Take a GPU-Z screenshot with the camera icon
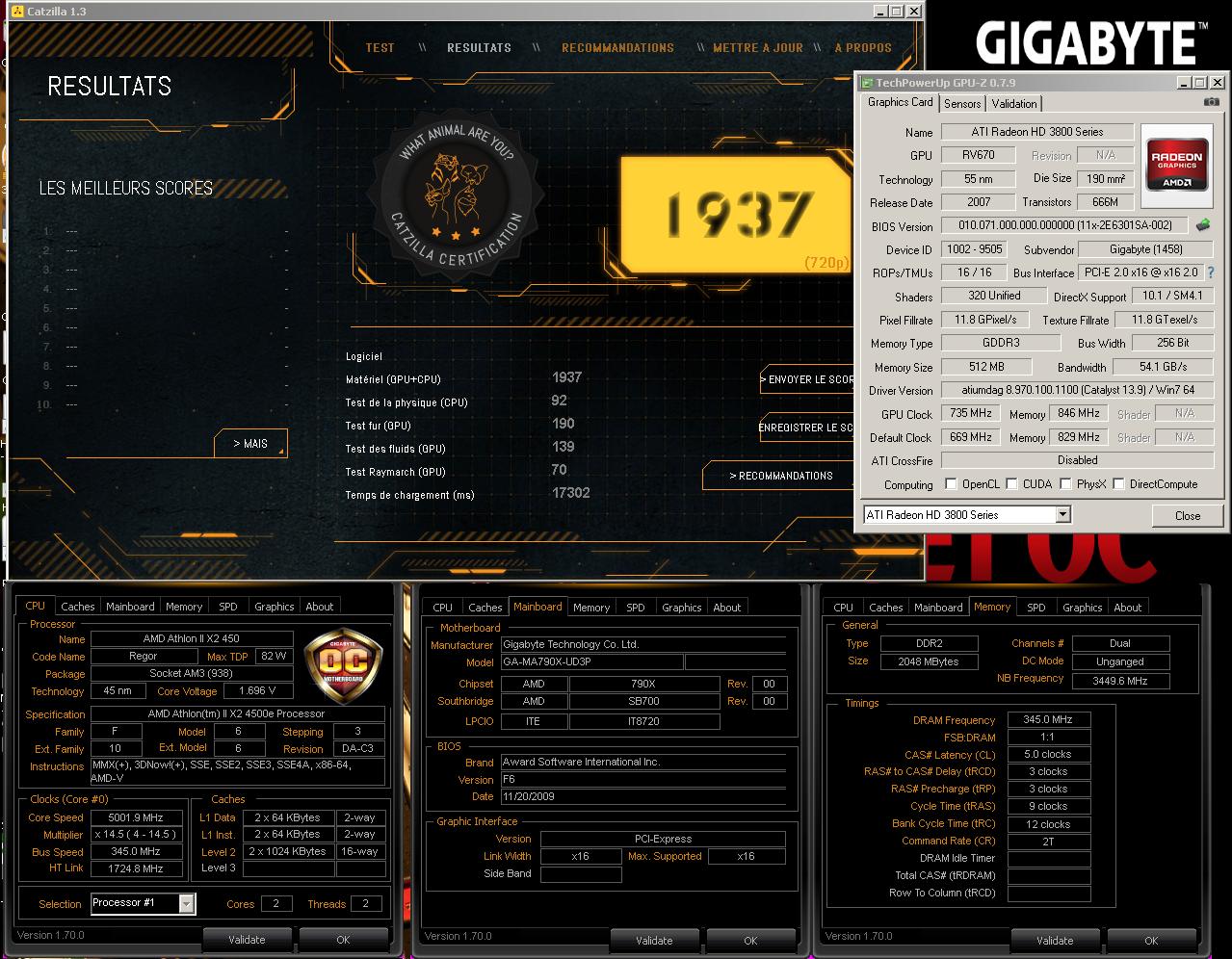The height and width of the screenshot is (959, 1232). tap(1212, 102)
